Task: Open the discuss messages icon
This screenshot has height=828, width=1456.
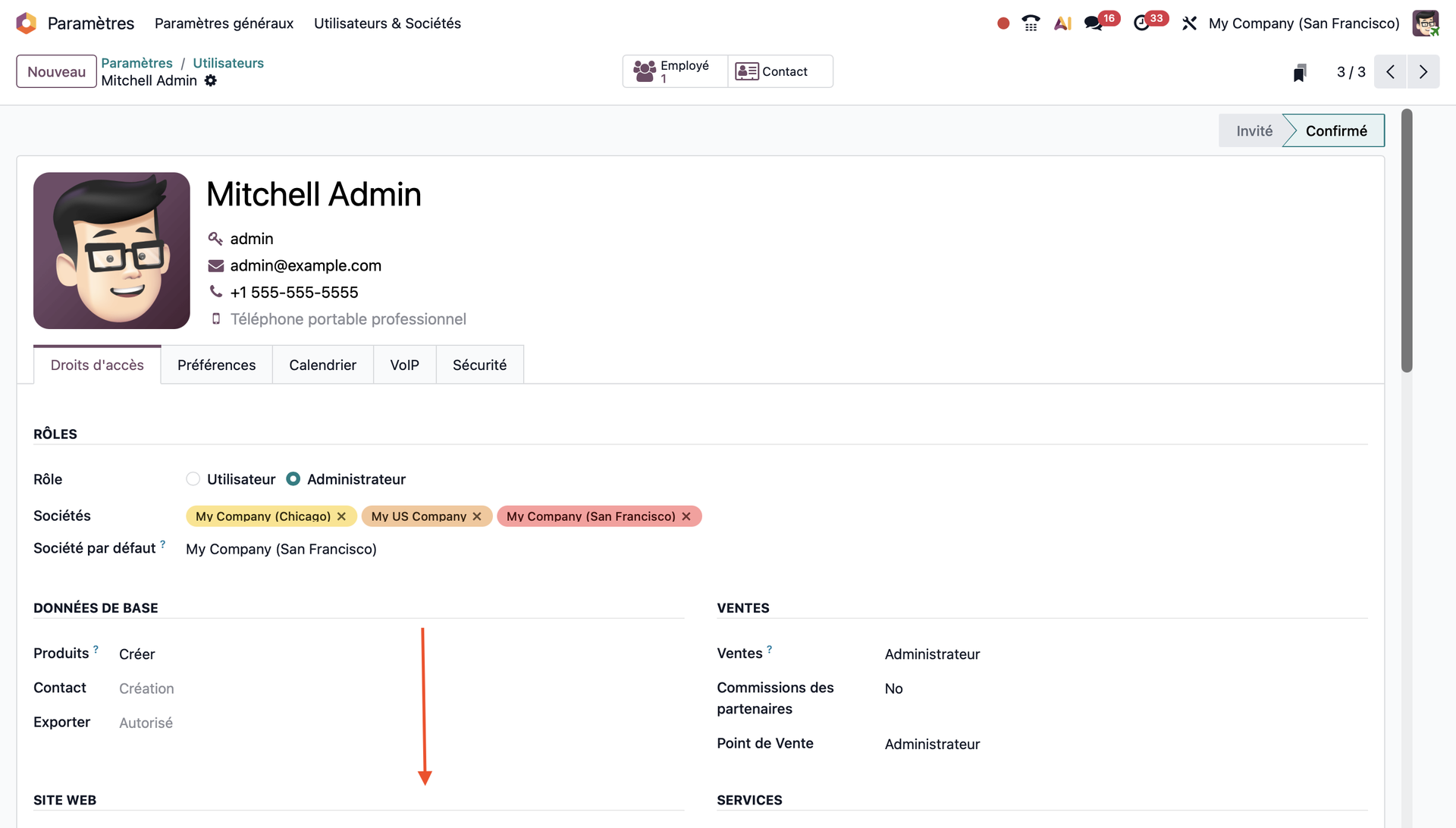Action: tap(1093, 24)
